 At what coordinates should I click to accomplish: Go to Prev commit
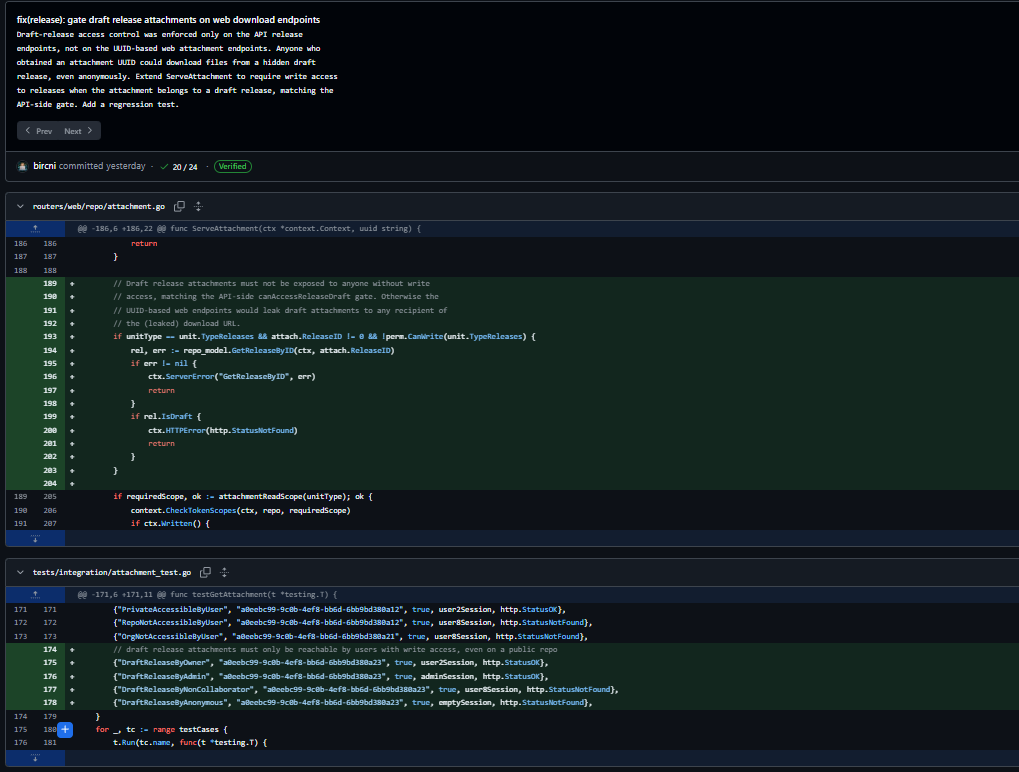tap(38, 131)
